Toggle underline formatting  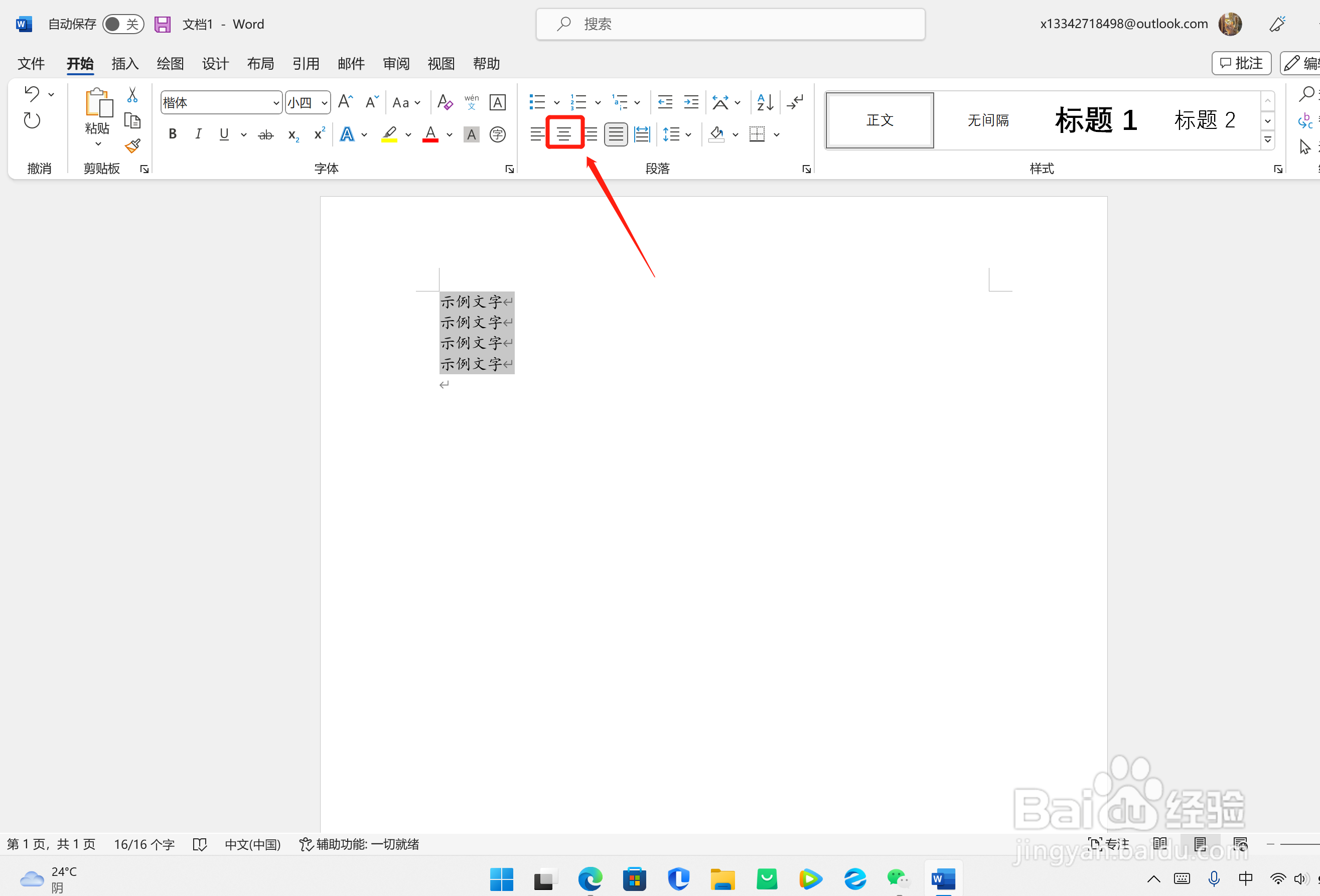click(224, 134)
